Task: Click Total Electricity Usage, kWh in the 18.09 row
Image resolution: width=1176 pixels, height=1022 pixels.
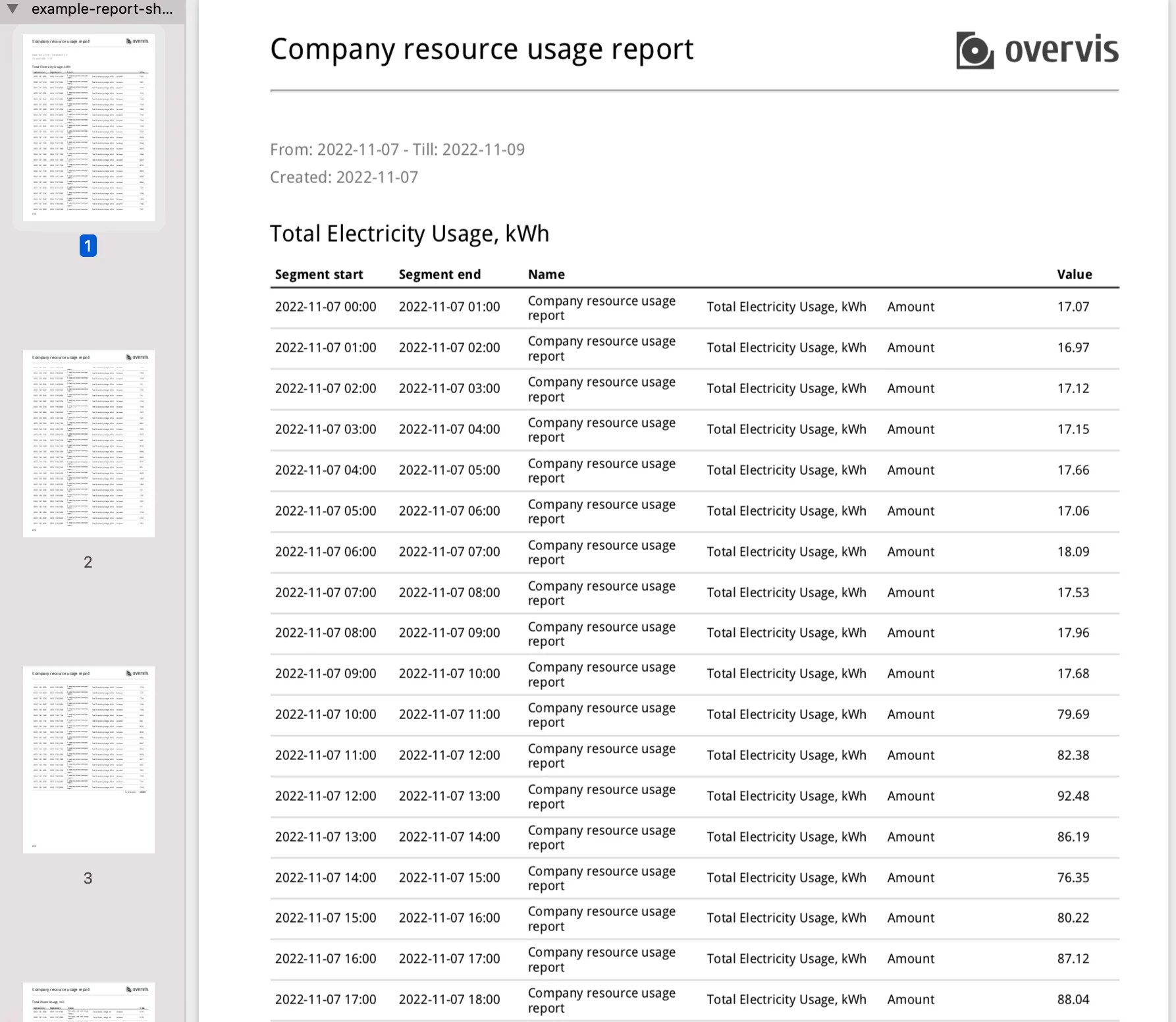Action: click(x=787, y=552)
